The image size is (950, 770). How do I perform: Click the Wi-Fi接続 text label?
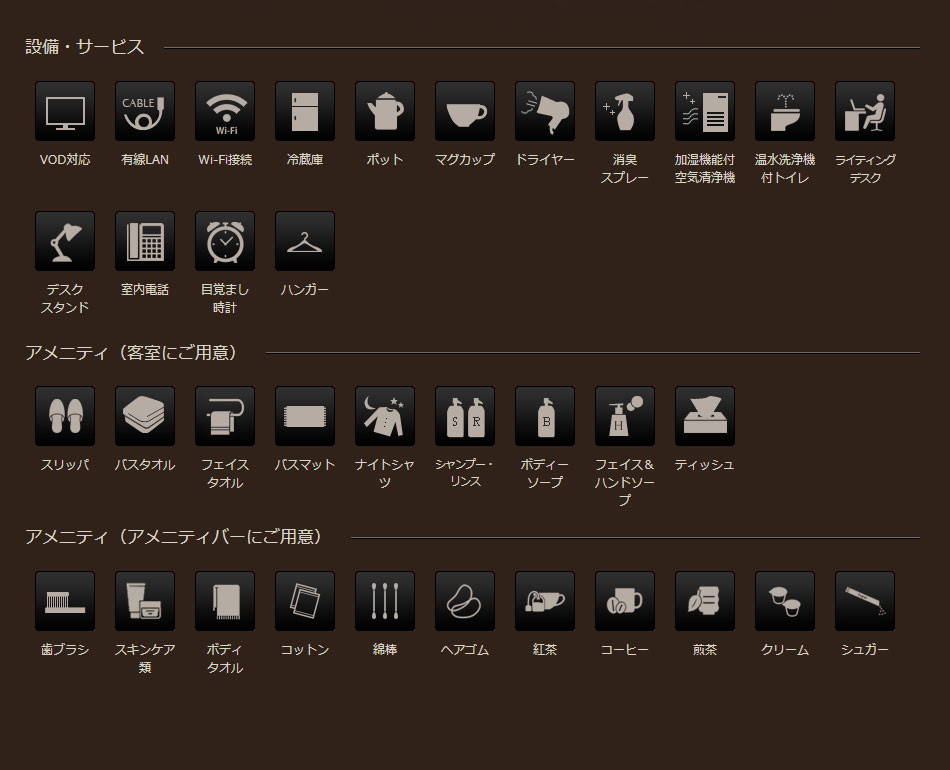225,159
